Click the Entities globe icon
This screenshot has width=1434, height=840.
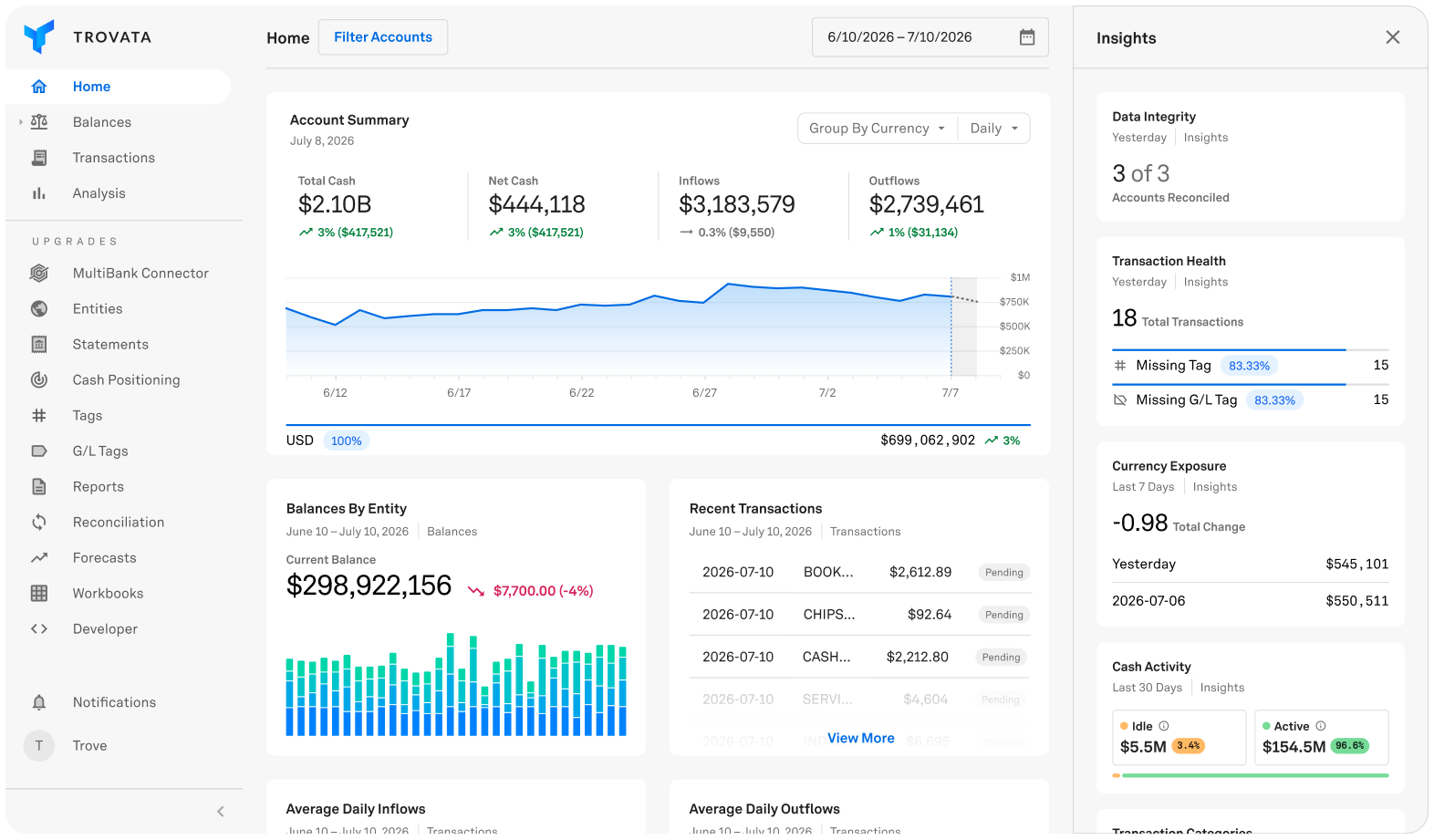click(x=39, y=308)
